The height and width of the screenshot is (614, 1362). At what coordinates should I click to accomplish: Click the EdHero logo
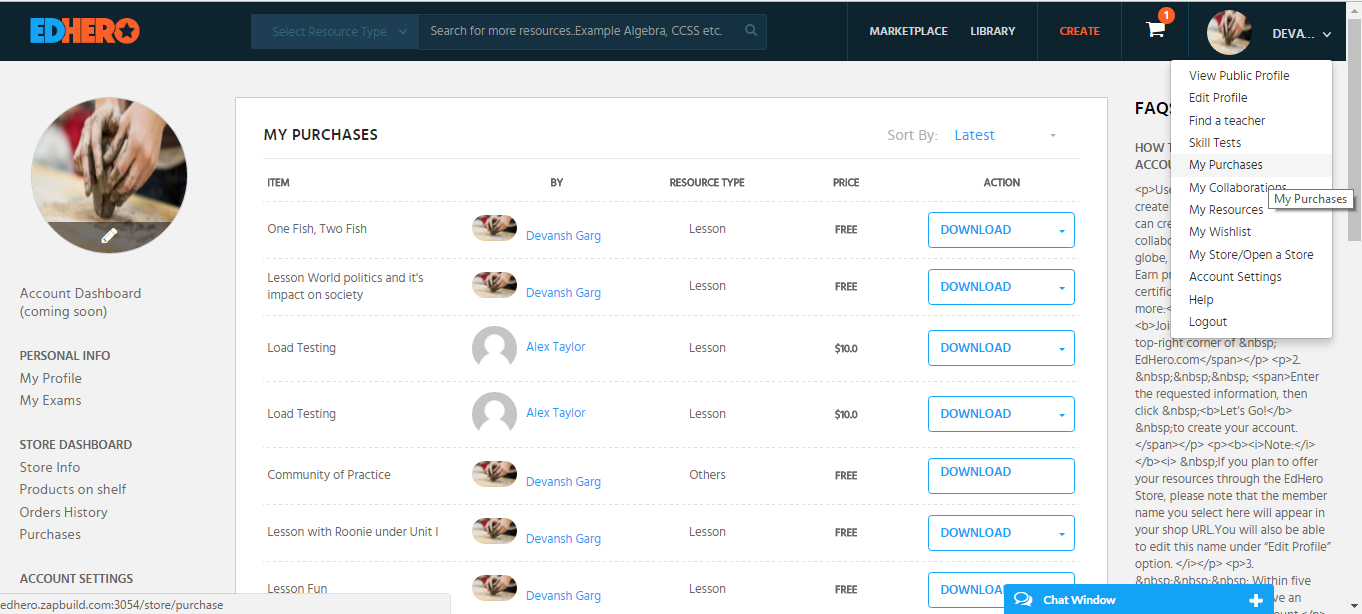[84, 31]
